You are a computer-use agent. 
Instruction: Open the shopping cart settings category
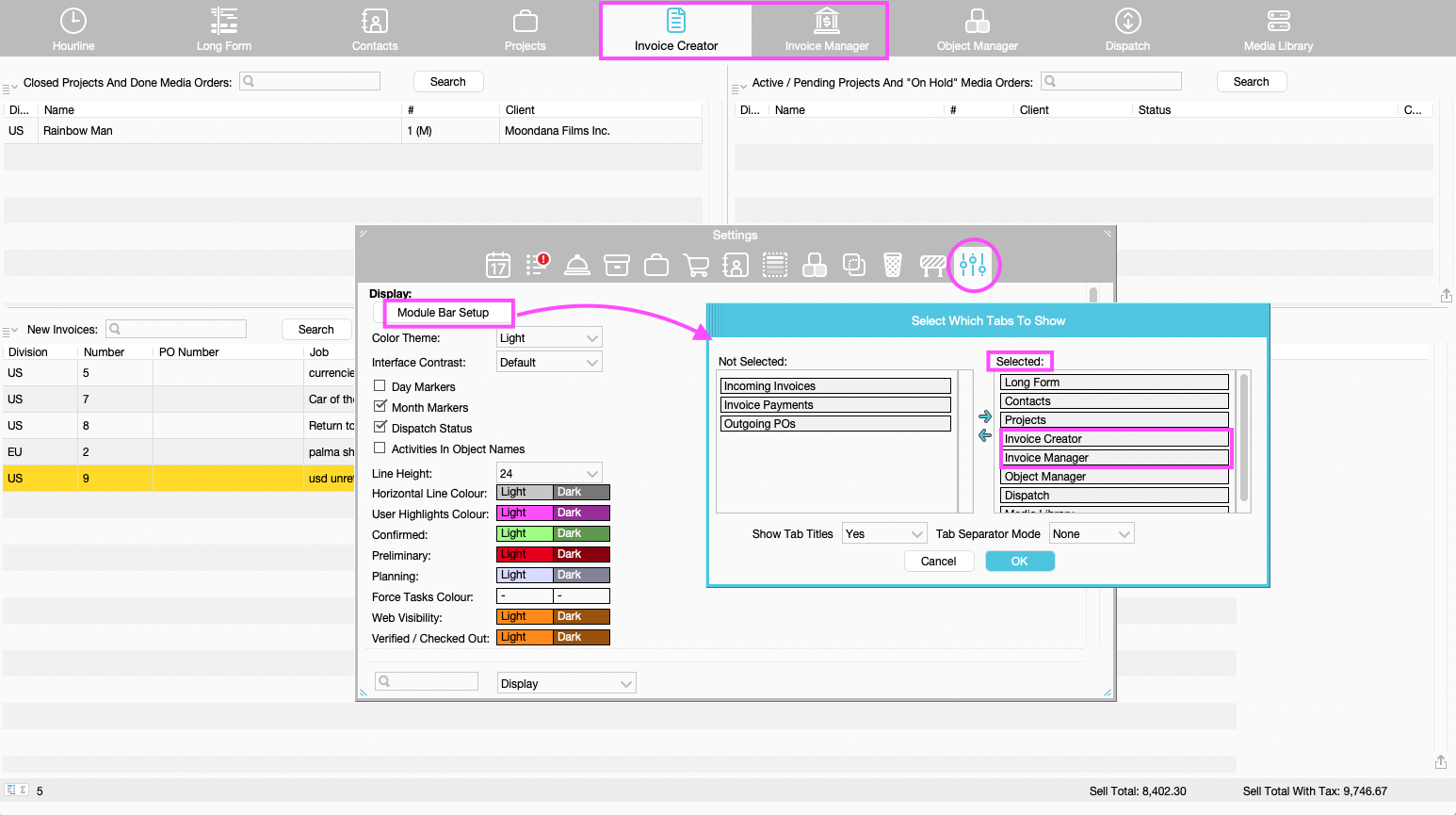[696, 265]
